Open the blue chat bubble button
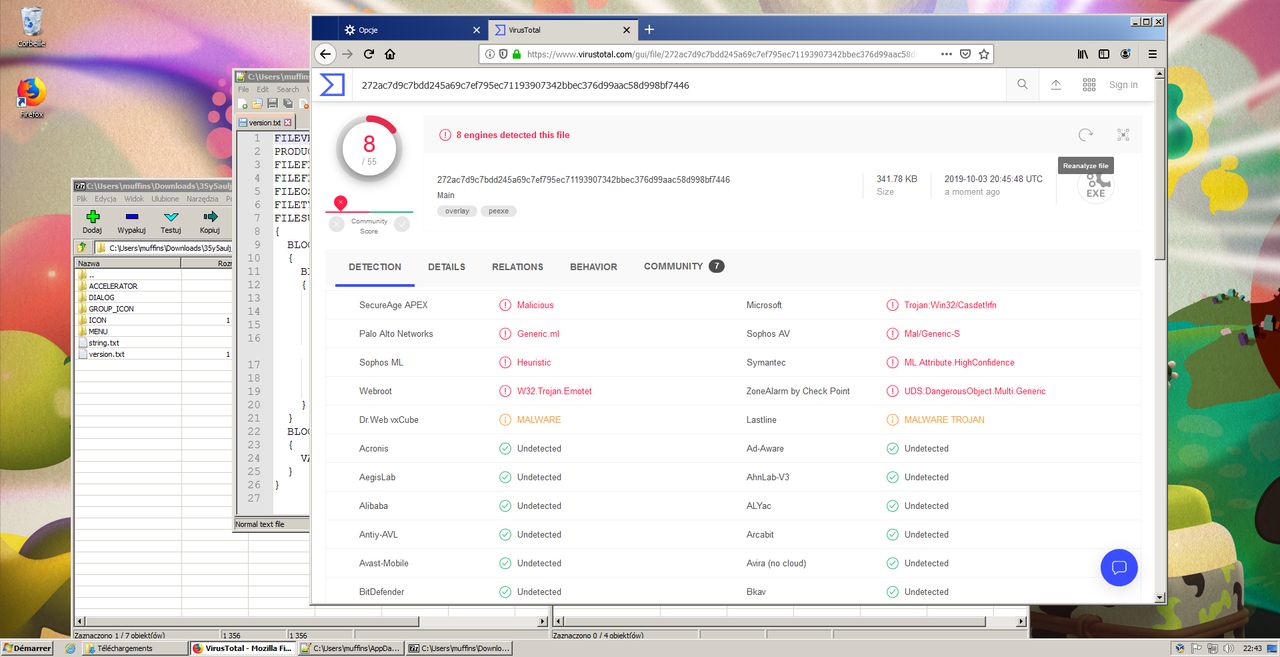The width and height of the screenshot is (1280, 657). click(x=1119, y=567)
